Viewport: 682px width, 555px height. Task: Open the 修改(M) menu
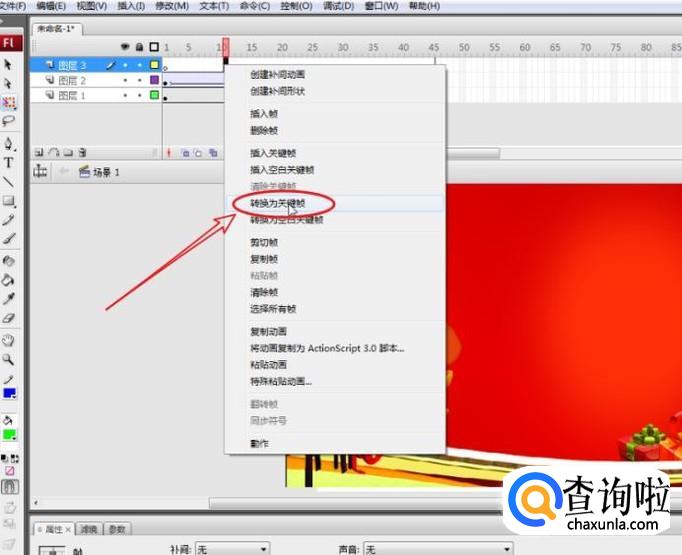(x=172, y=6)
